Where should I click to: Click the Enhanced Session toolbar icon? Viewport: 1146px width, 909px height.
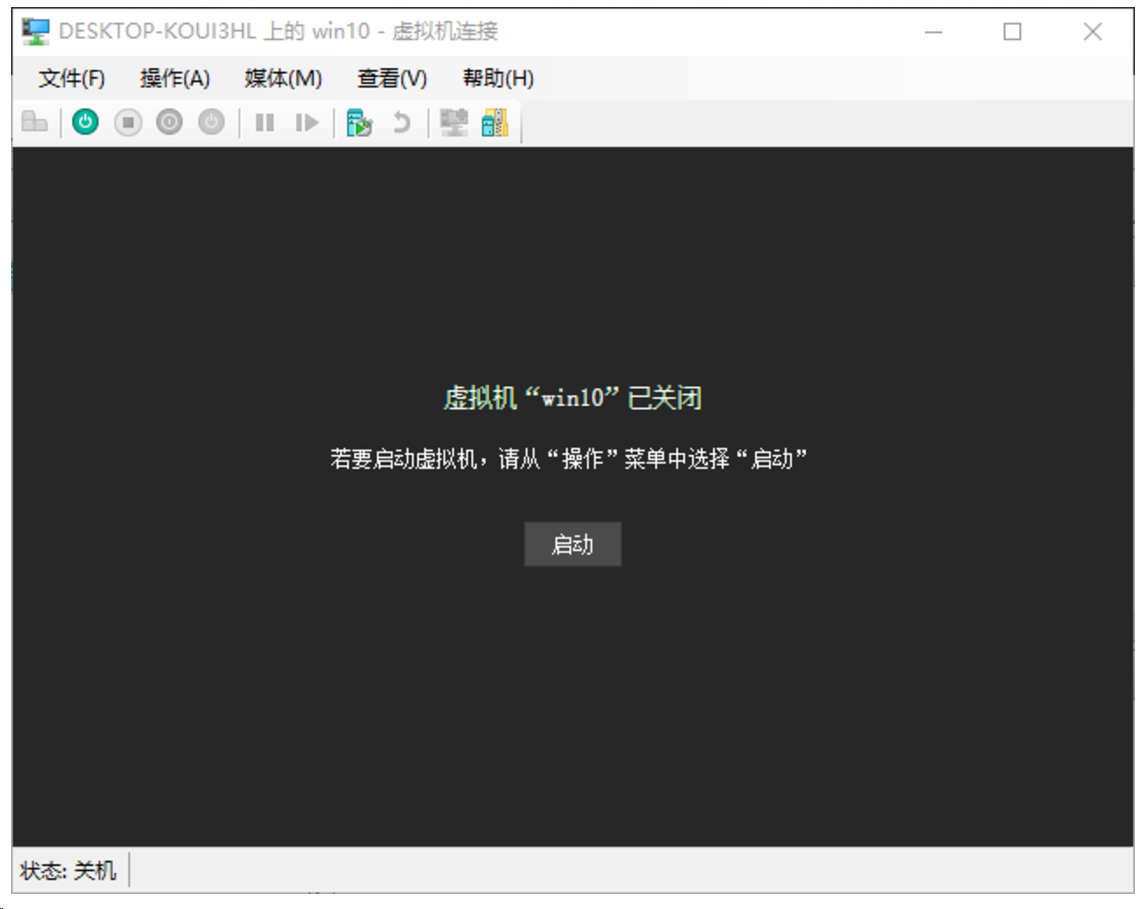pos(454,122)
